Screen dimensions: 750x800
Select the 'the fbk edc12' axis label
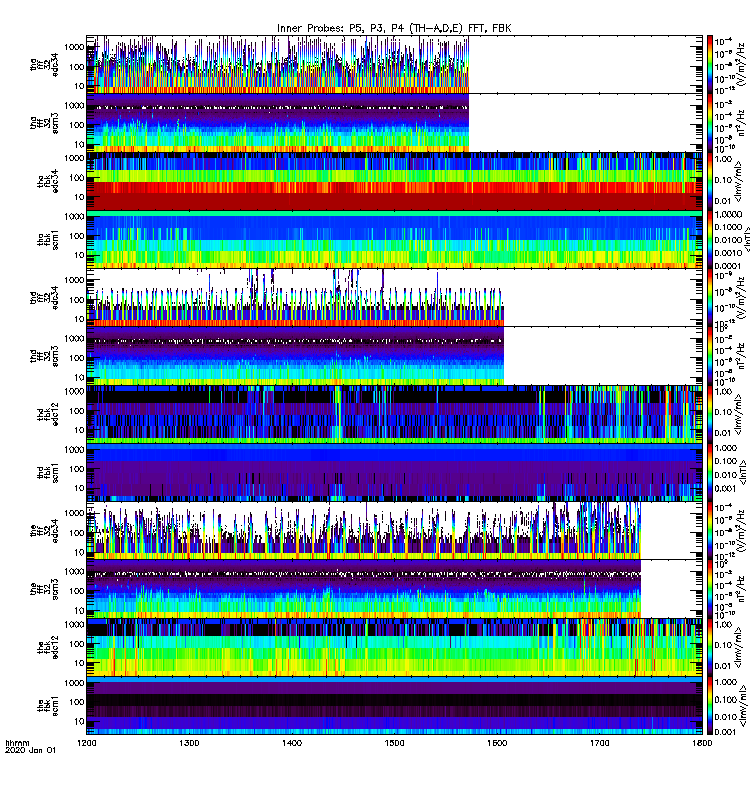click(x=48, y=647)
